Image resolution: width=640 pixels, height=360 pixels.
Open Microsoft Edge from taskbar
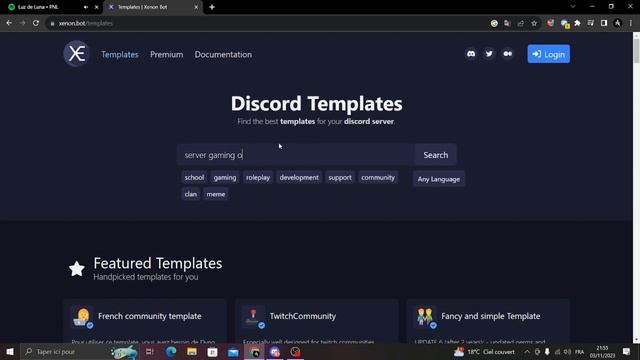[171, 351]
